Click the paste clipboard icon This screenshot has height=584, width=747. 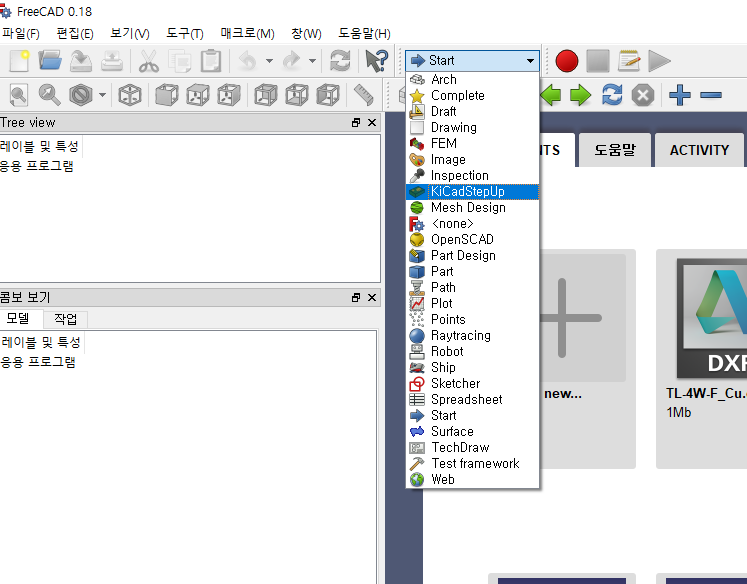coord(211,61)
